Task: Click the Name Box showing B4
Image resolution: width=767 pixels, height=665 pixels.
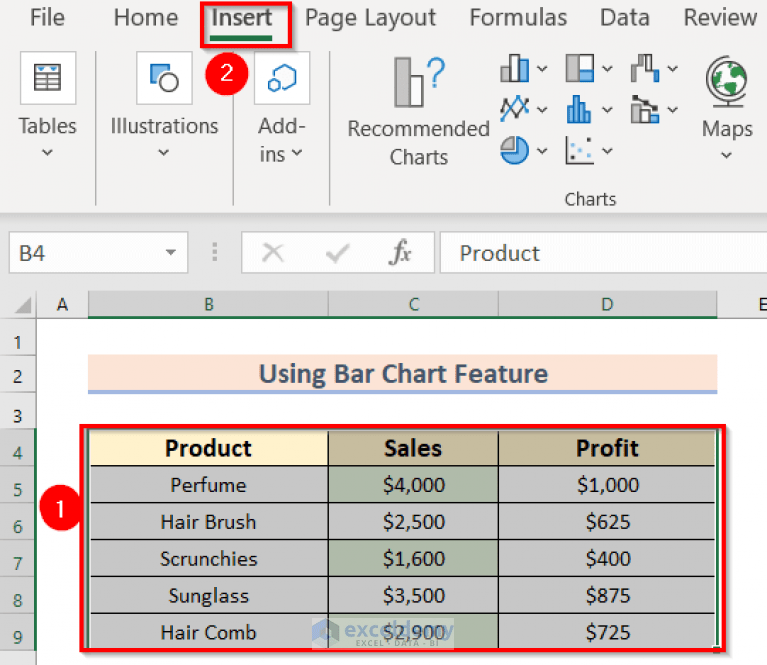Action: (98, 252)
